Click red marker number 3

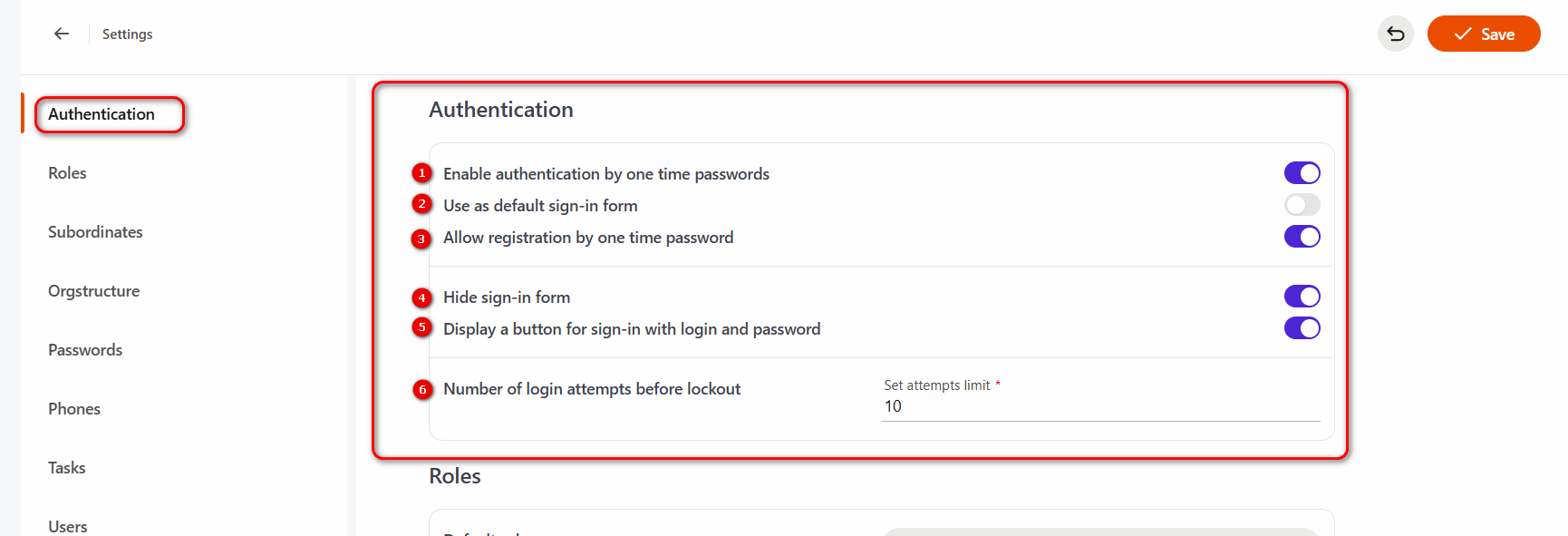click(x=421, y=239)
